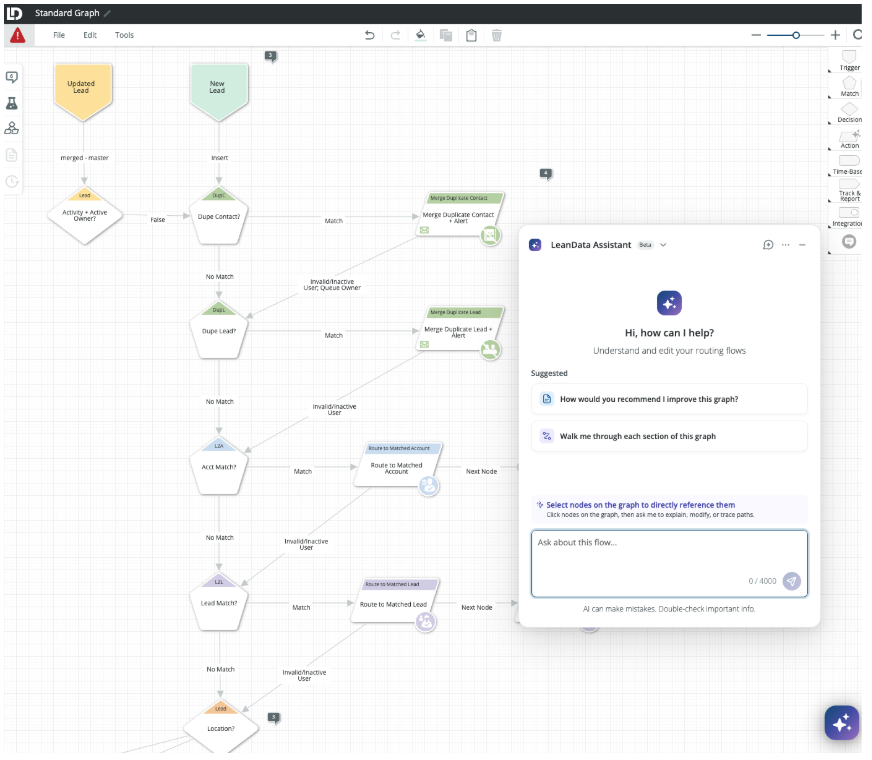This screenshot has height=760, width=872.
Task: Click the 'Ask about this flow' input
Action: (x=670, y=564)
